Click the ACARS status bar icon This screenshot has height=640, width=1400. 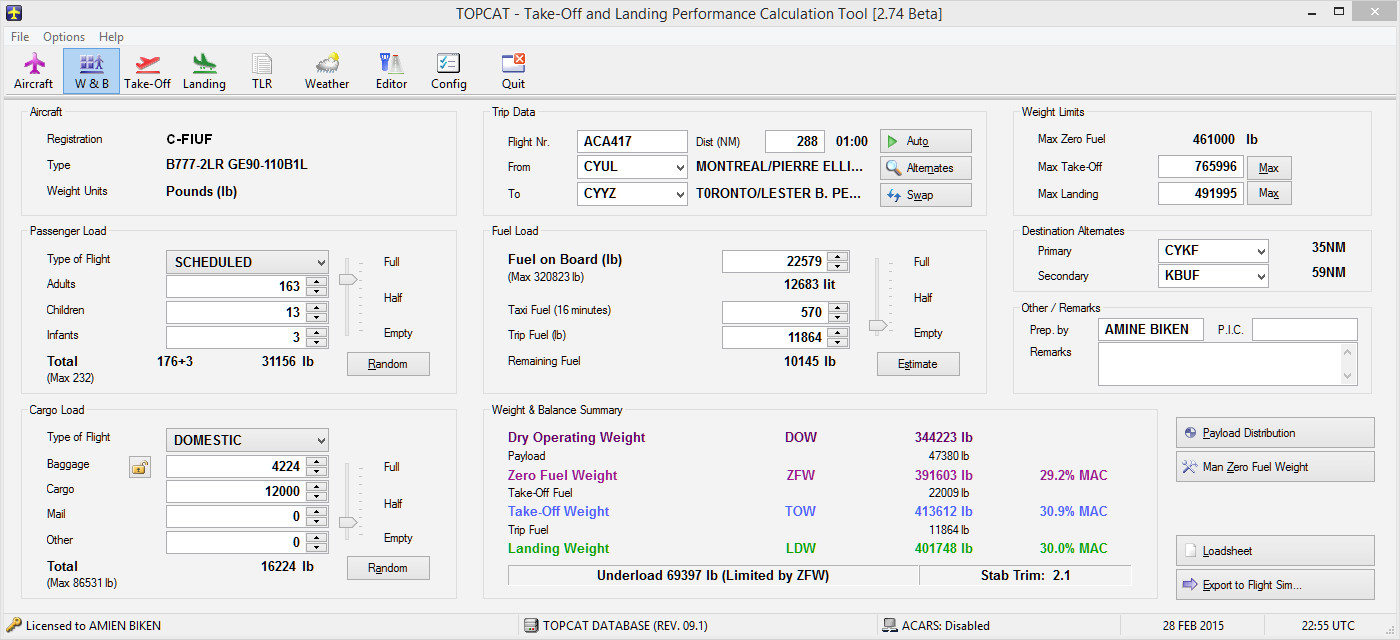coord(890,626)
